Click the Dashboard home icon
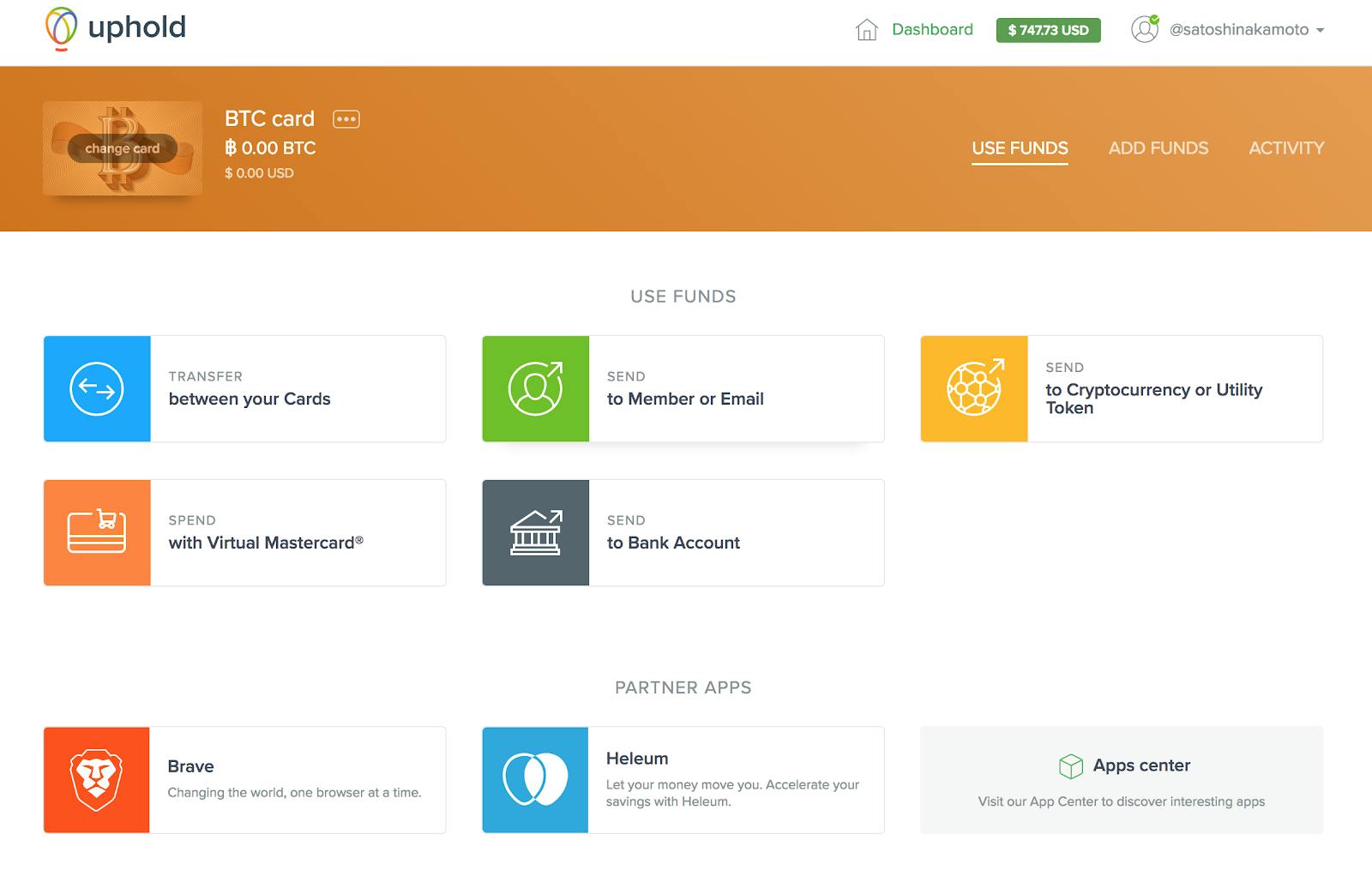The image size is (1372, 870). (x=867, y=30)
